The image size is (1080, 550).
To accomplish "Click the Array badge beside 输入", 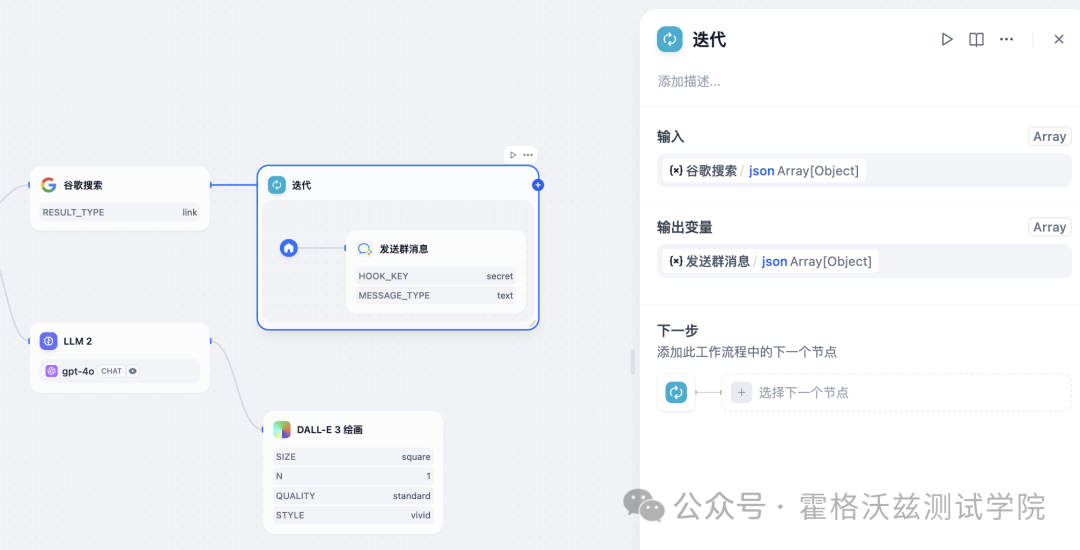I will tap(1049, 136).
